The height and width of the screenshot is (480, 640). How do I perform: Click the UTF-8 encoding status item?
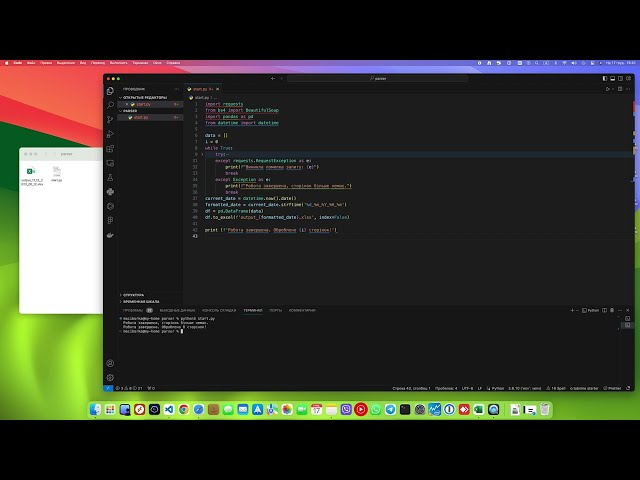[467, 388]
